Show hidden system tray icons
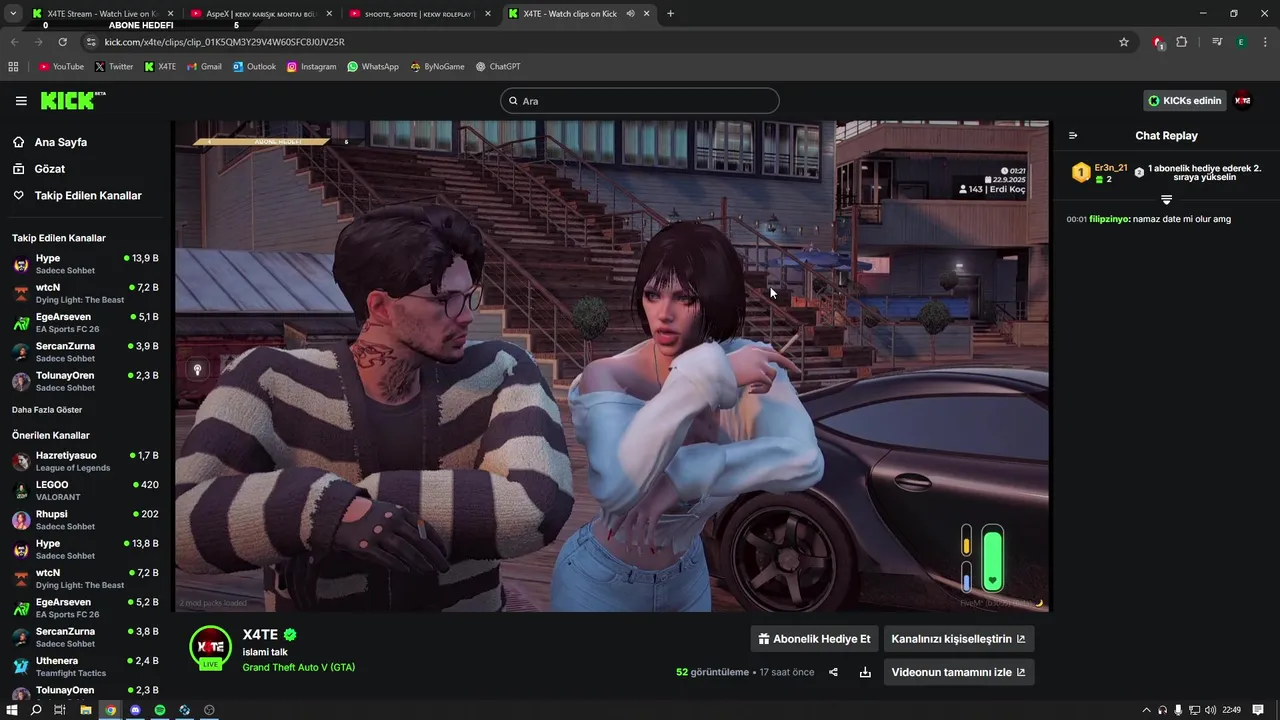Image resolution: width=1280 pixels, height=720 pixels. (1146, 710)
